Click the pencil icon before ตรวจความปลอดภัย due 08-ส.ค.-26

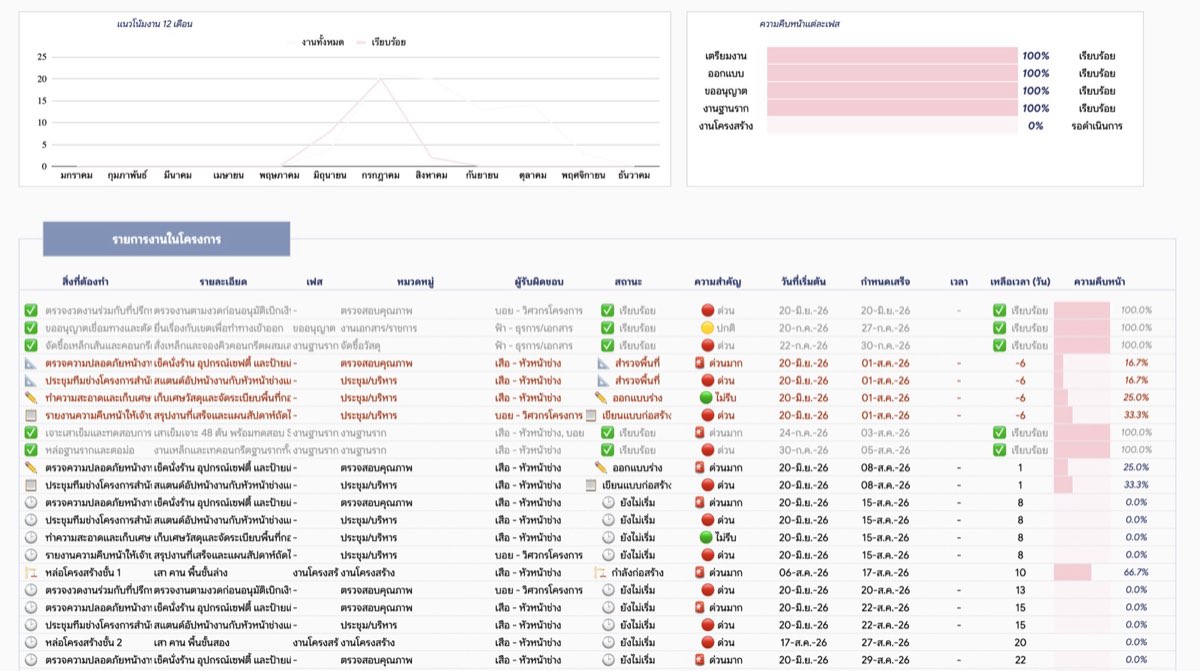pyautogui.click(x=31, y=468)
